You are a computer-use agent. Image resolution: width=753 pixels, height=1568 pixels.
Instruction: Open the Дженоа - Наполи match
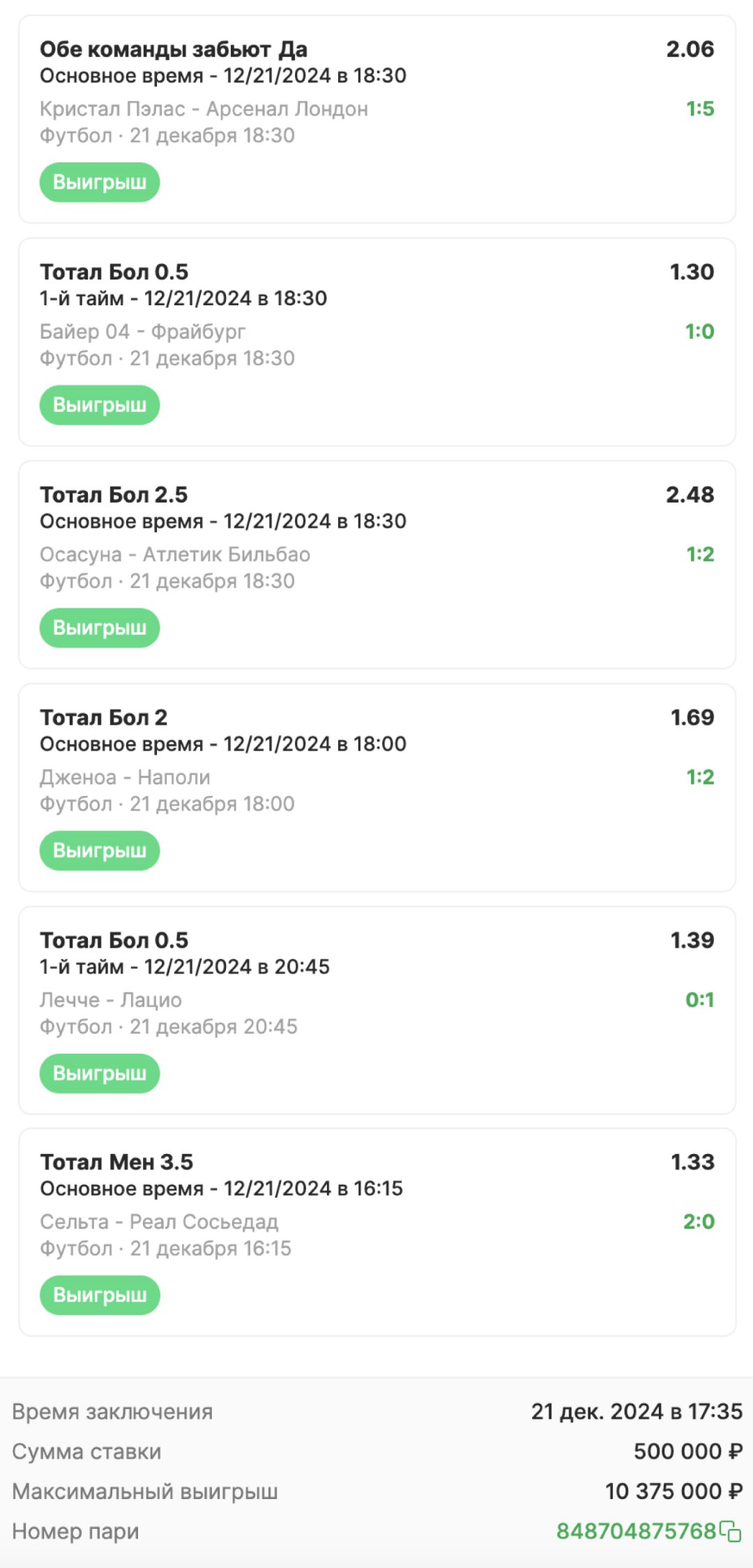click(125, 777)
